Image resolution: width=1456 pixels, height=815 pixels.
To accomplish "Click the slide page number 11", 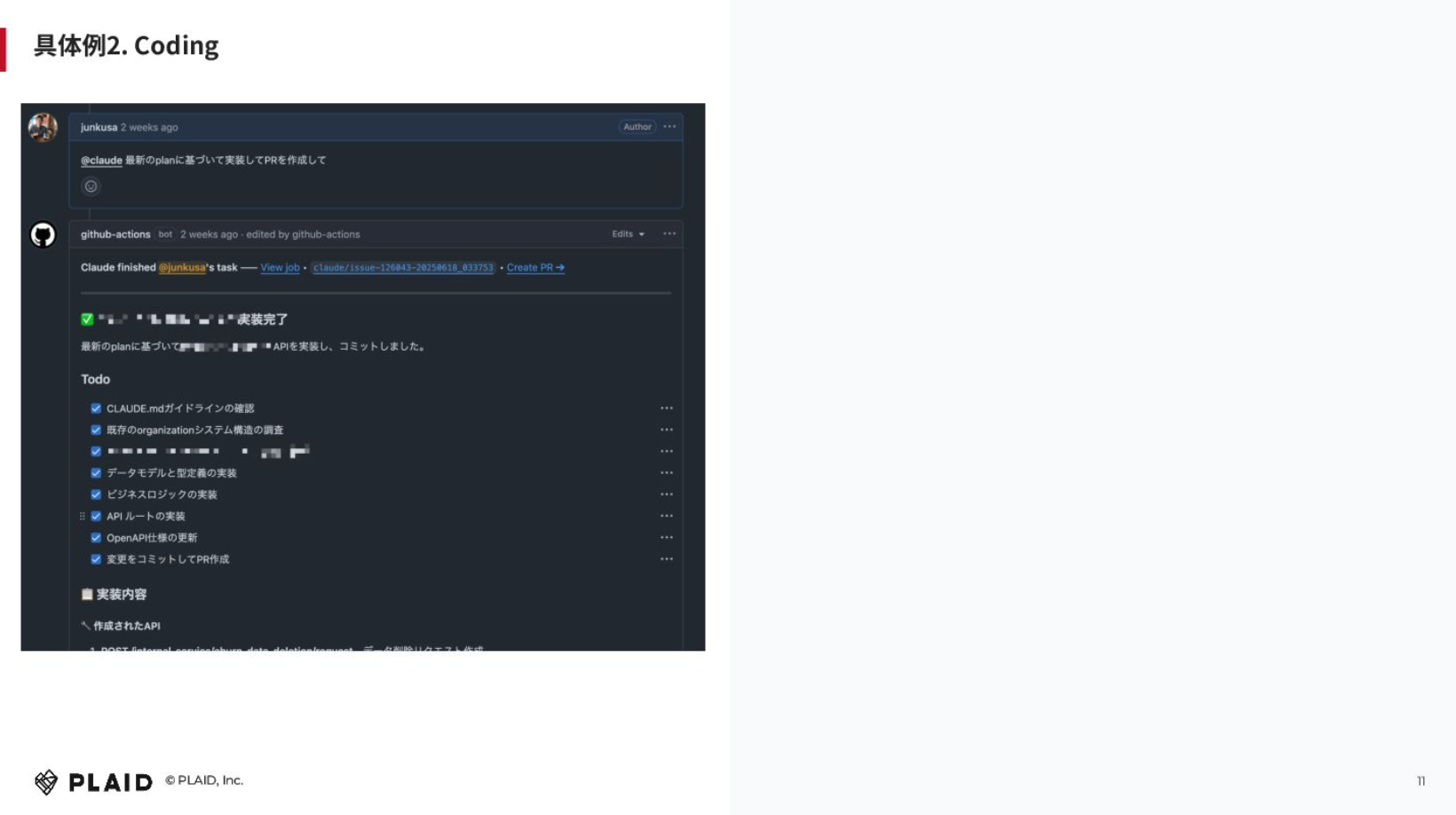I will [x=1420, y=781].
